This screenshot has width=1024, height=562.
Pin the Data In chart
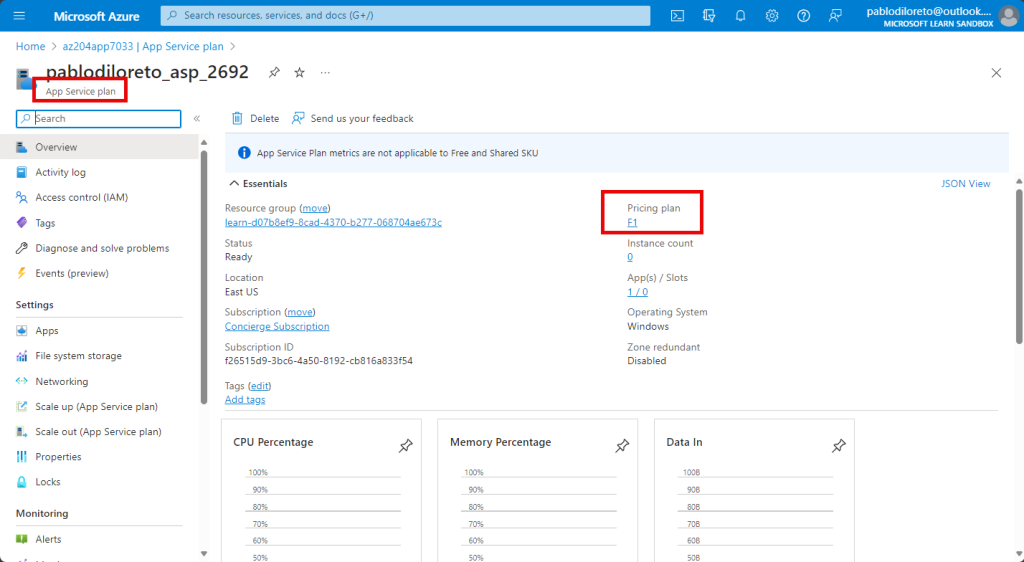tap(838, 446)
